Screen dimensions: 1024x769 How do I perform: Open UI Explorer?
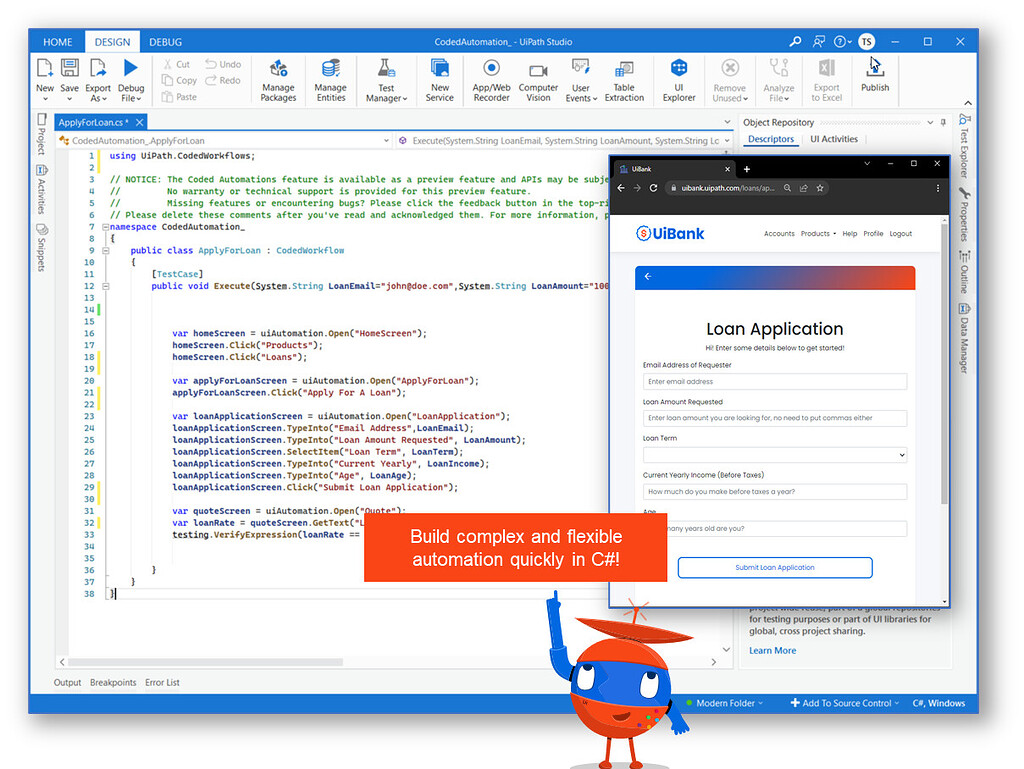[x=679, y=80]
